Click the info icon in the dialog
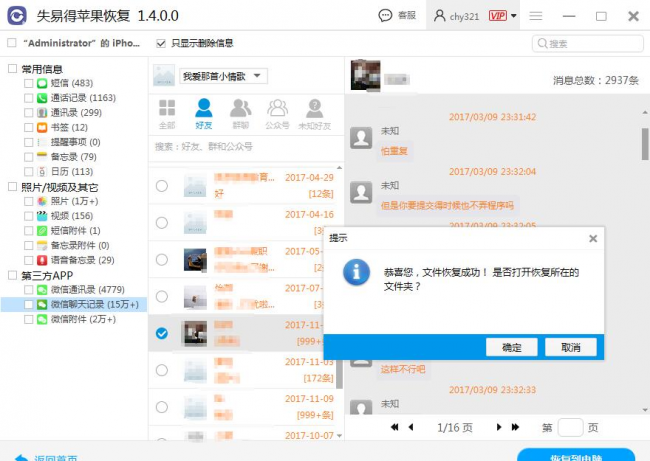Viewport: 650px width, 461px height. 356,272
